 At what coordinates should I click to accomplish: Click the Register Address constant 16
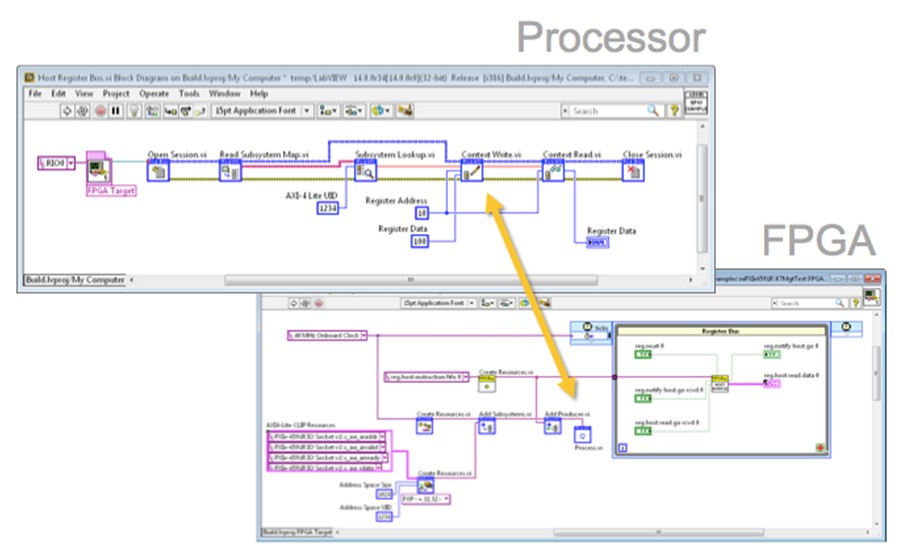[x=421, y=213]
